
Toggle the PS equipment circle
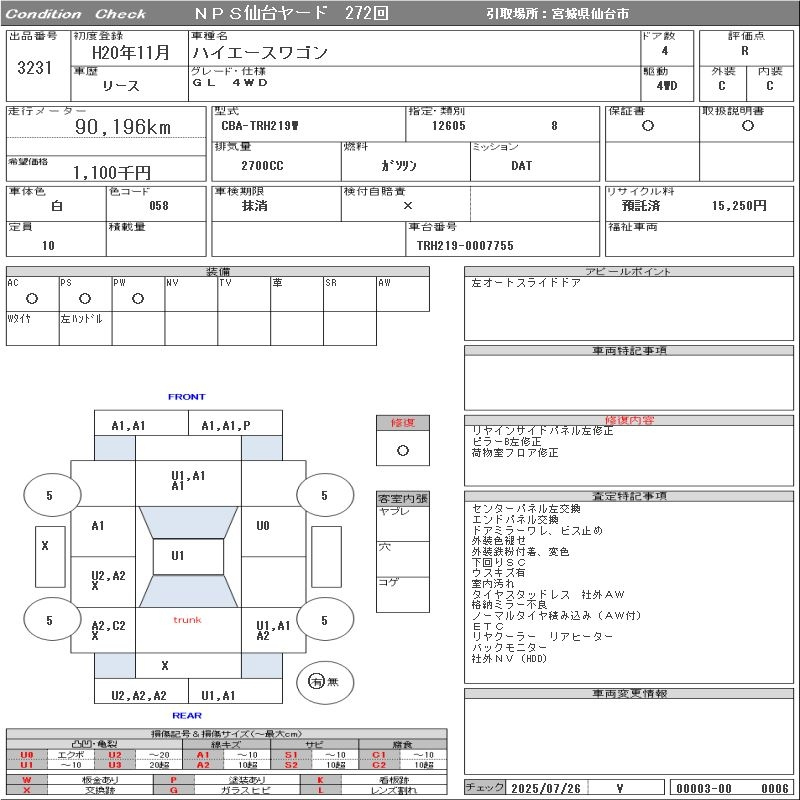tap(85, 299)
